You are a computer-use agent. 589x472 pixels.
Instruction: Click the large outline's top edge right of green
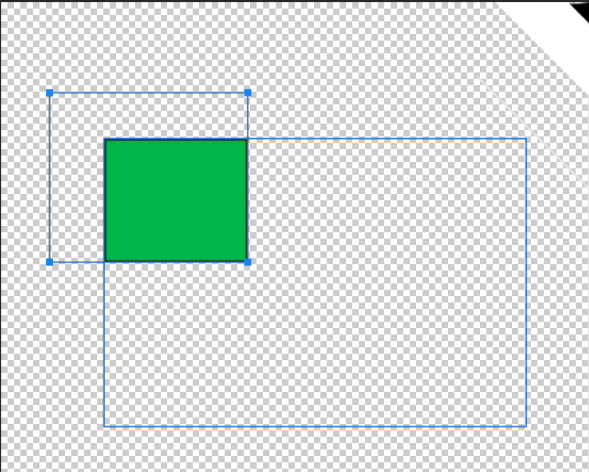(x=387, y=139)
